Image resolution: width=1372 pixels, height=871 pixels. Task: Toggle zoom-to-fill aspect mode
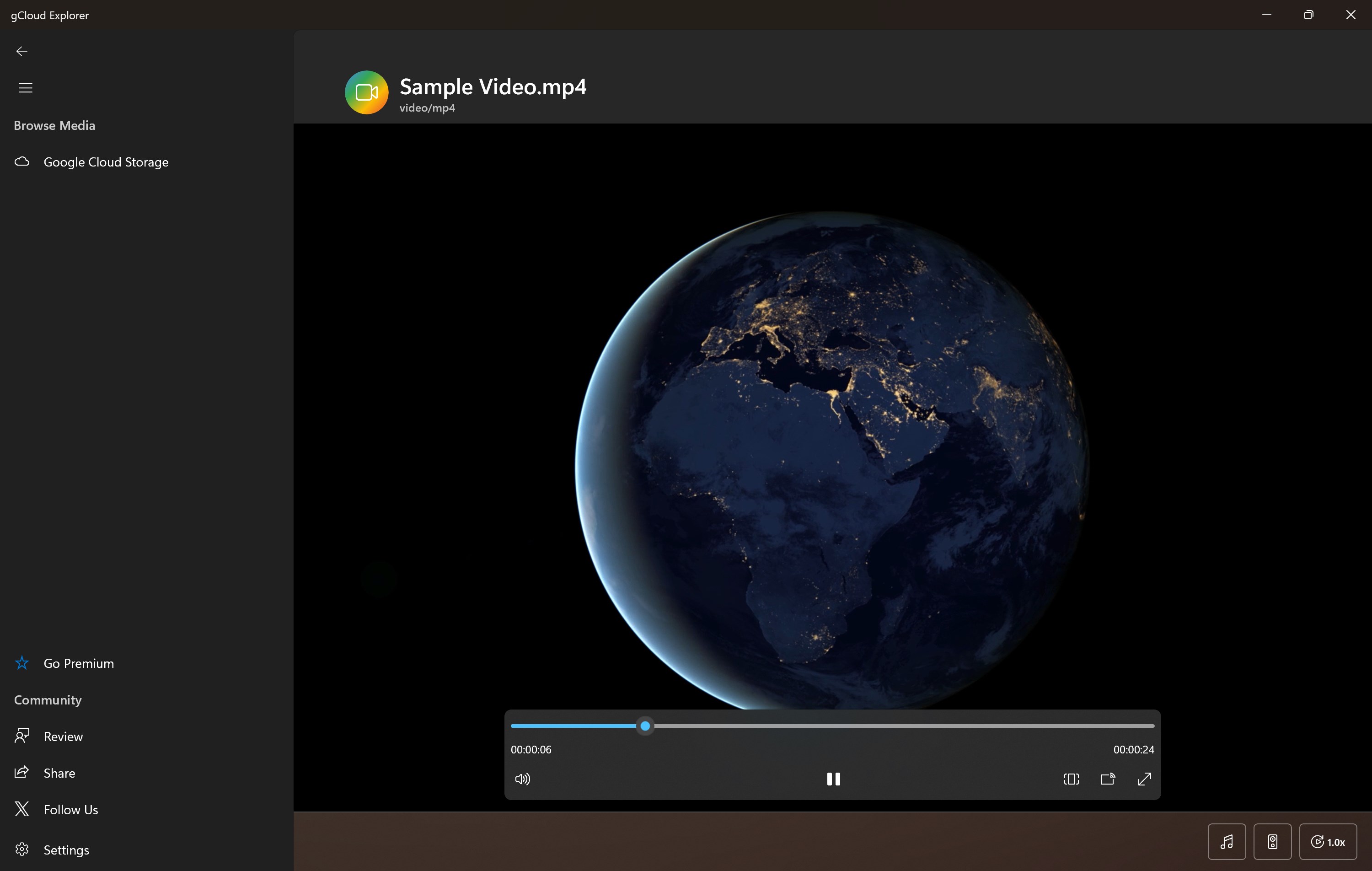click(1071, 779)
